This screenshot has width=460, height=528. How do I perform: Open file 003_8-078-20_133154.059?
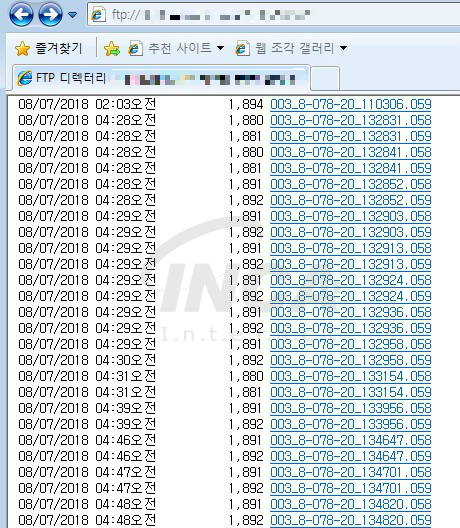(351, 392)
